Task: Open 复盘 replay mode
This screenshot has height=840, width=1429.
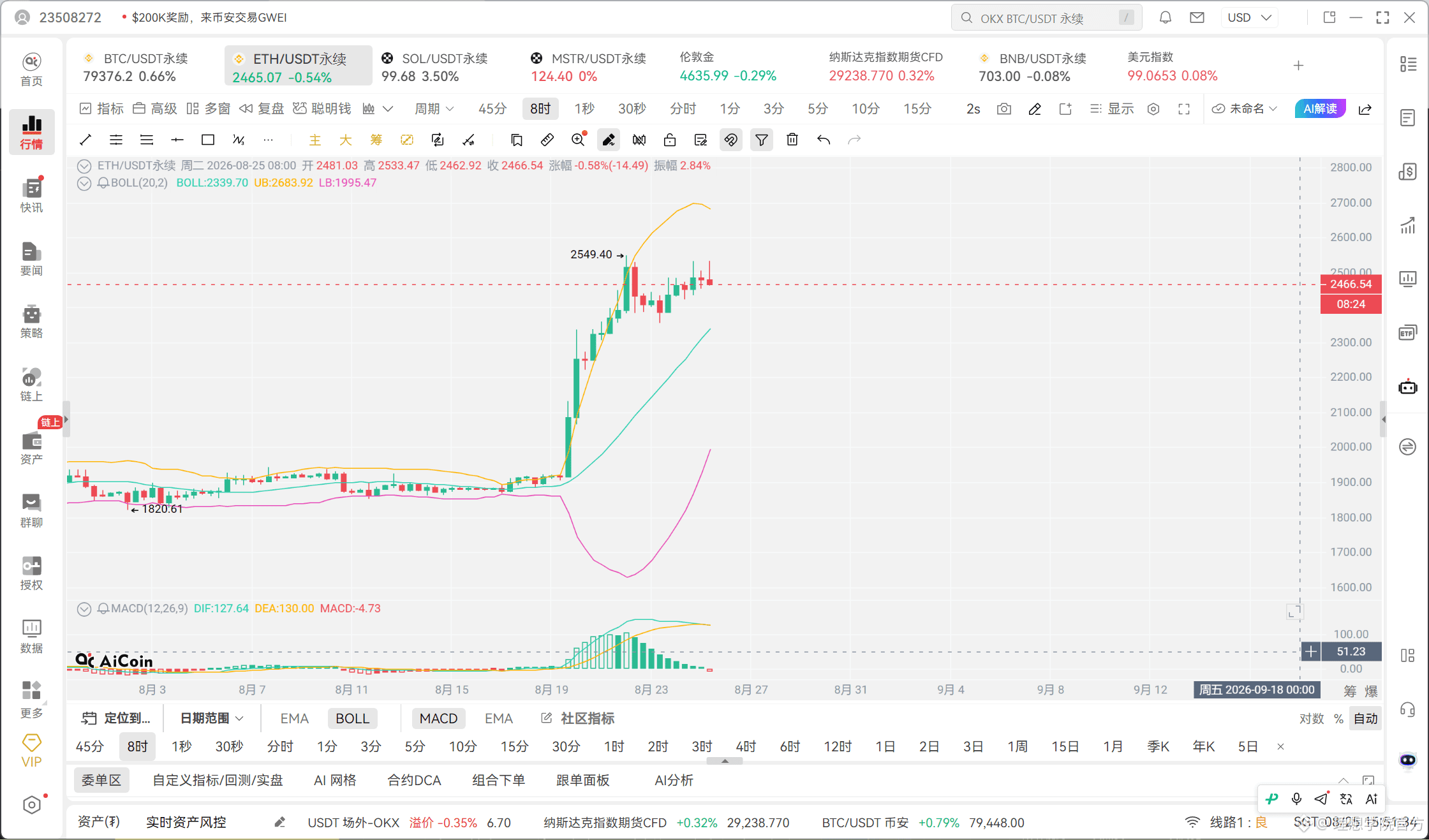Action: pos(262,109)
